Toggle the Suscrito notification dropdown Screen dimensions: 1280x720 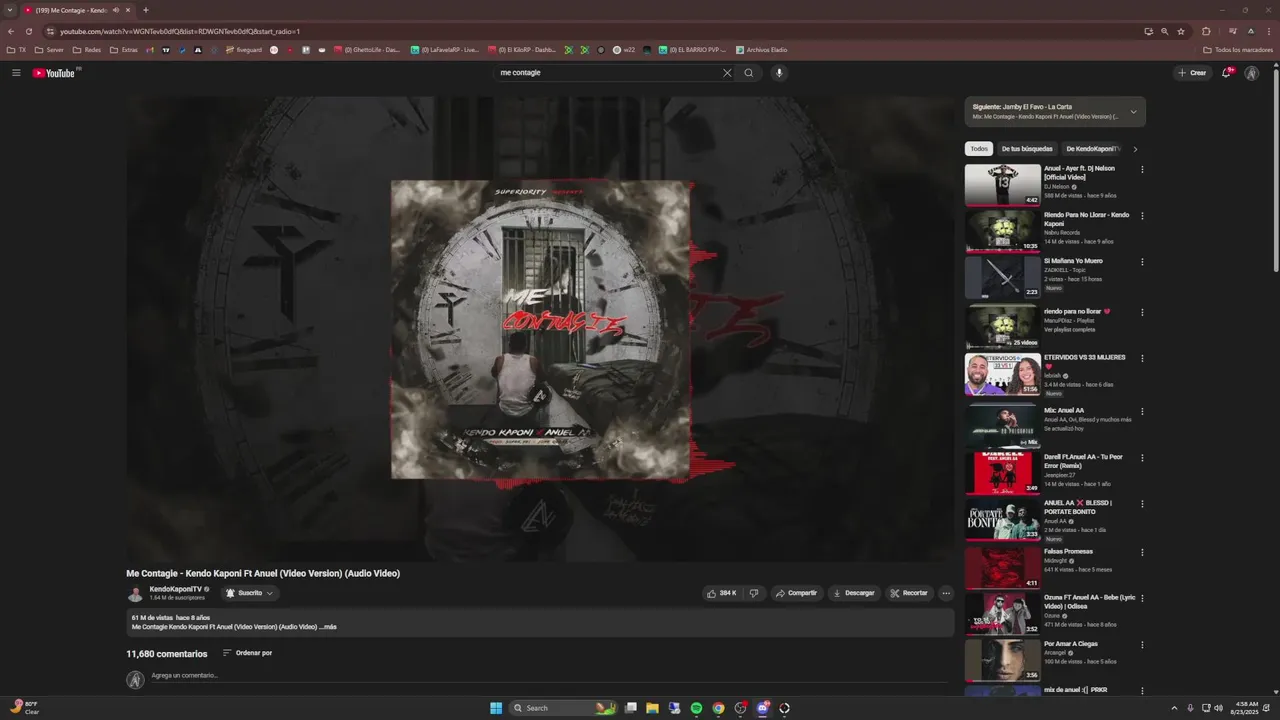pos(249,593)
